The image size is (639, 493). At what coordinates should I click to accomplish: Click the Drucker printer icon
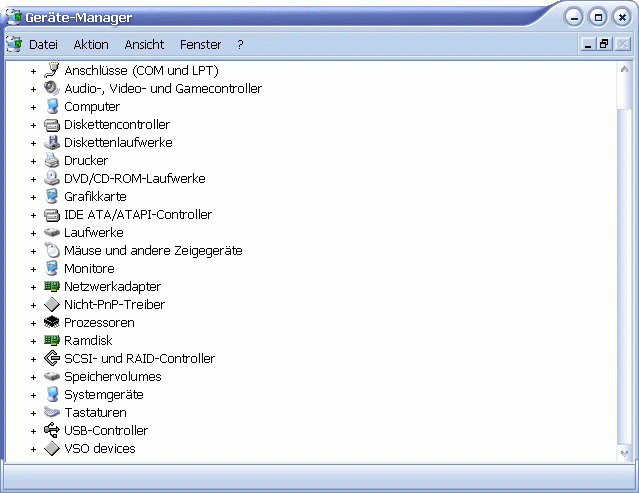point(52,161)
